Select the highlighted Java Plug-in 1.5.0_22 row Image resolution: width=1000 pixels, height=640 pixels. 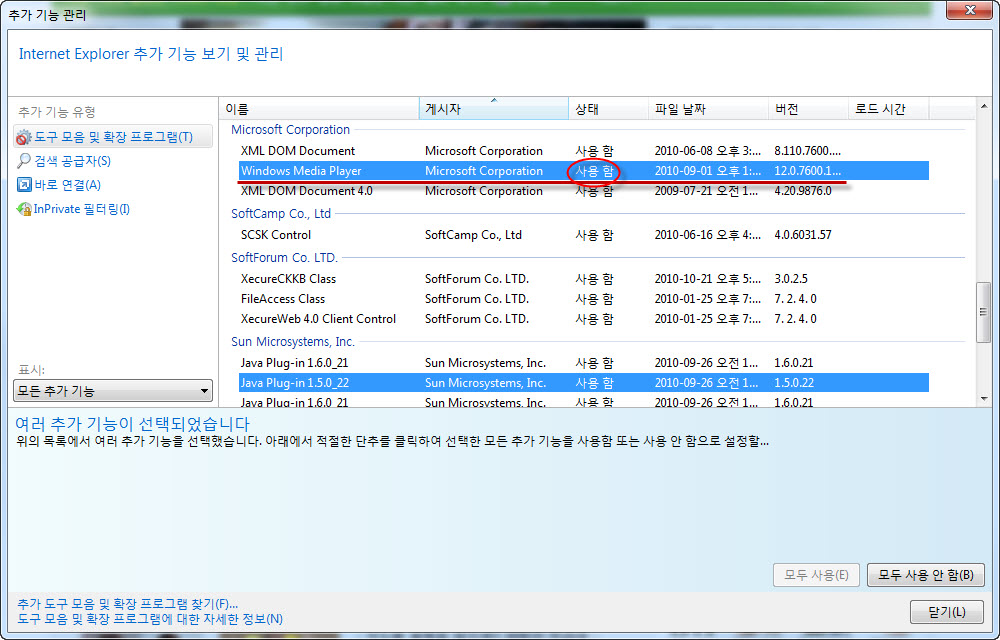(x=584, y=382)
